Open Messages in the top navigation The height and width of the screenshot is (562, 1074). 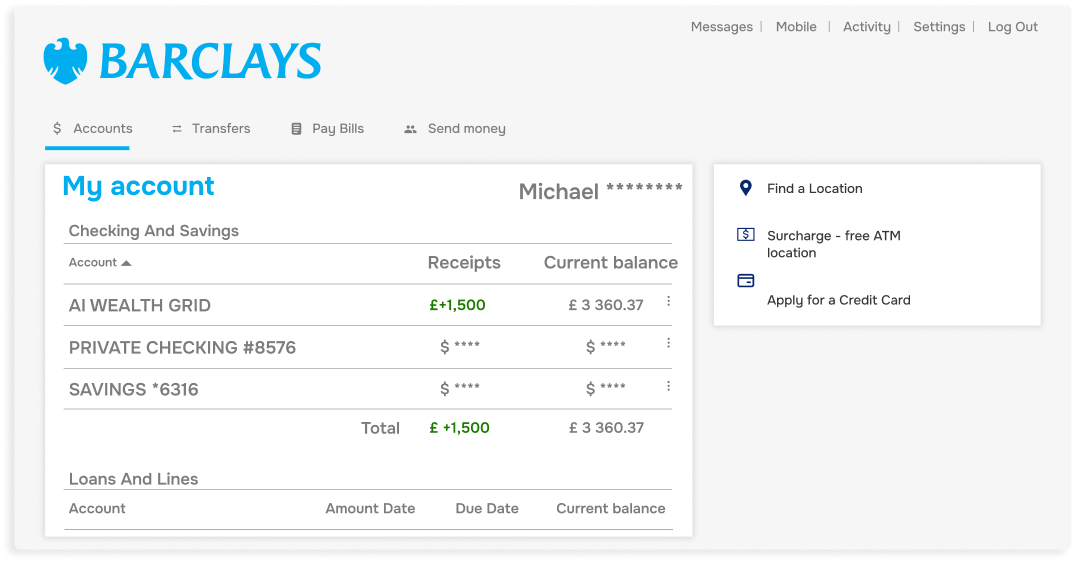(721, 27)
